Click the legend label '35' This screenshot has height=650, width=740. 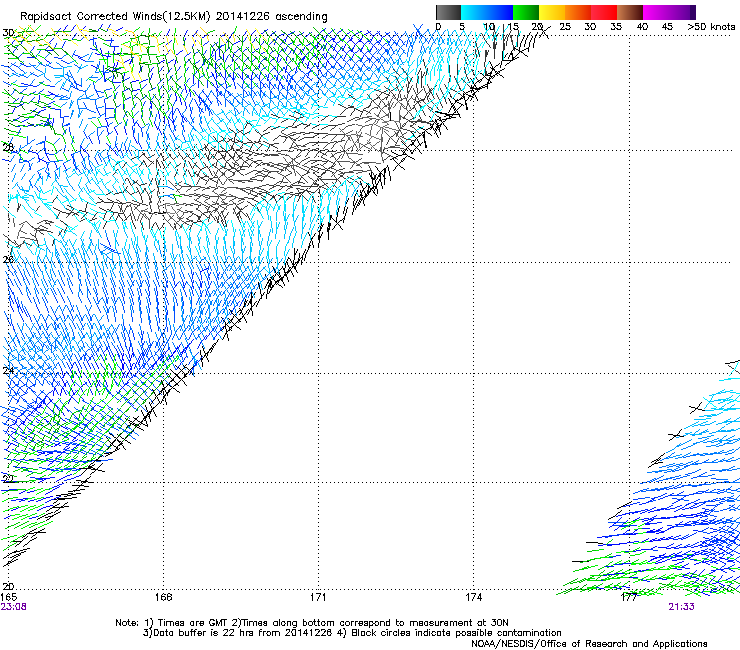click(616, 27)
